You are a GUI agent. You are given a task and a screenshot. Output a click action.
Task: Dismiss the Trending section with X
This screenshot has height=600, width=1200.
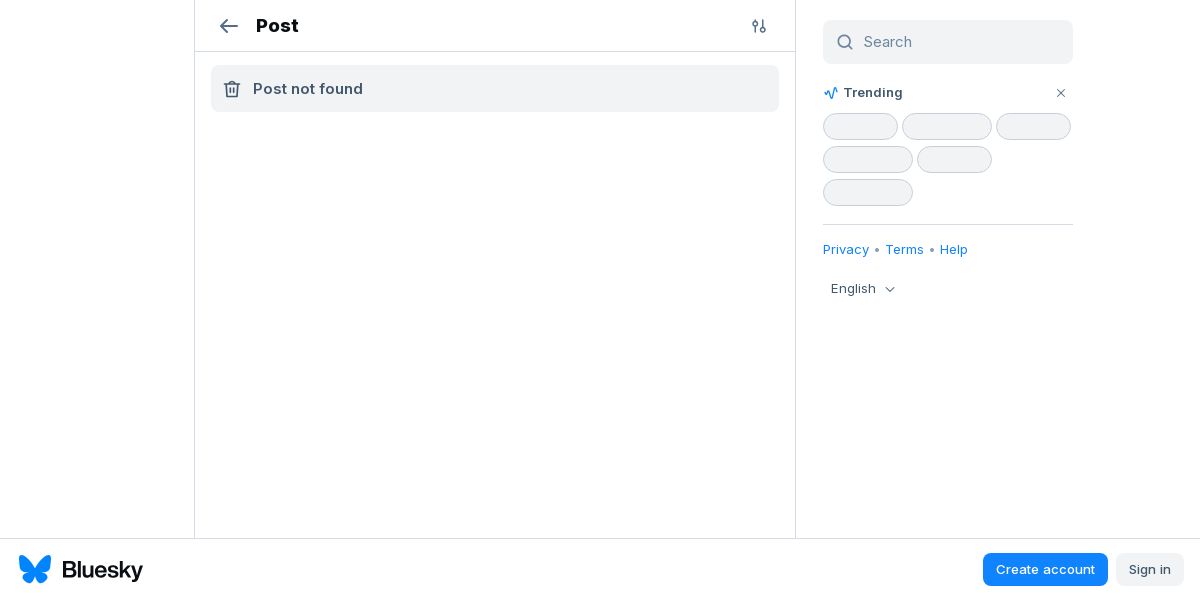1061,93
